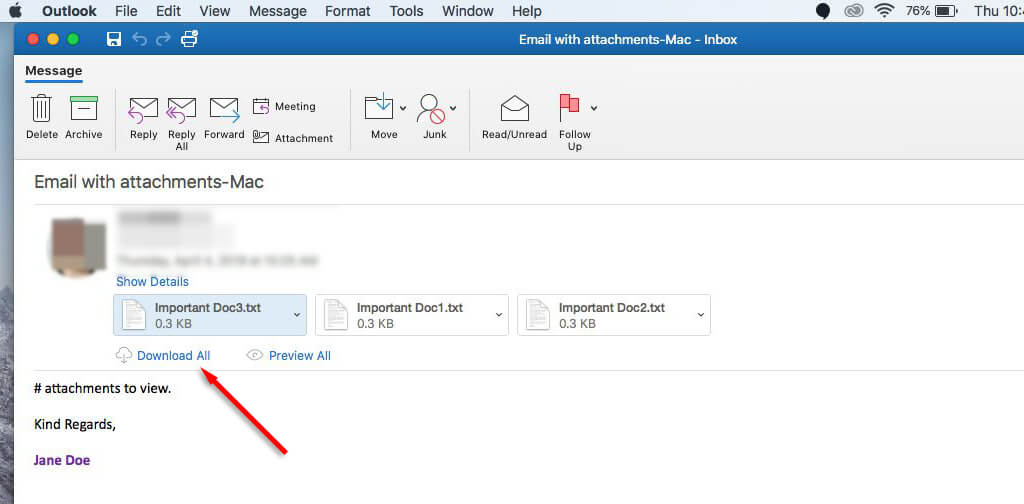This screenshot has width=1024, height=504.
Task: Select the Message ribbon tab
Action: 54,71
